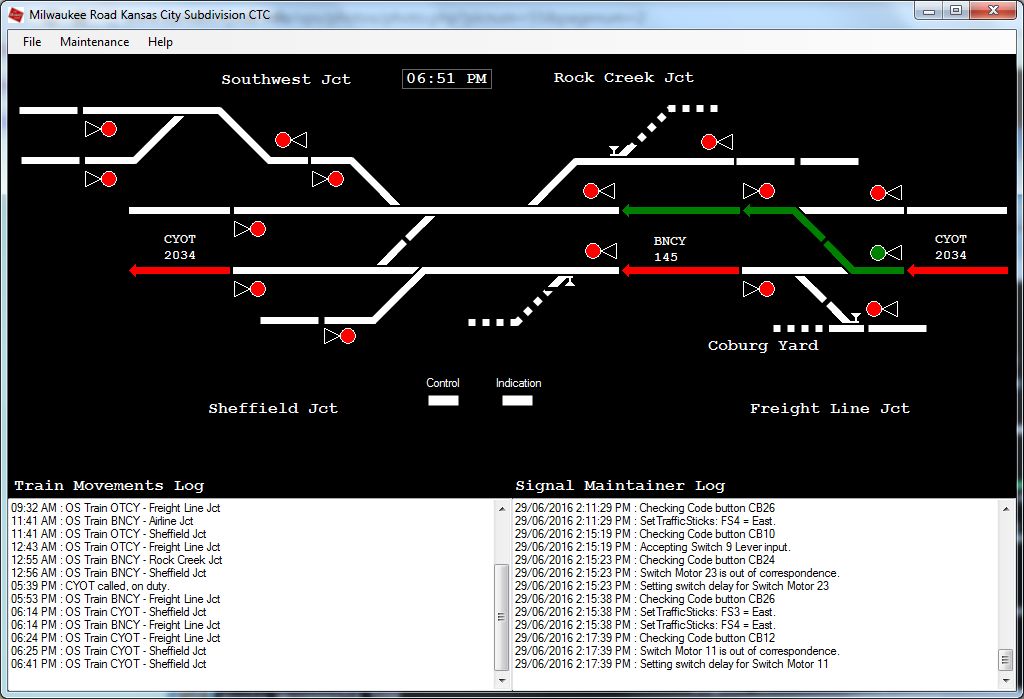The height and width of the screenshot is (699, 1024).
Task: Click the Signal Maintainer Log scrollbar thumb
Action: (x=1006, y=660)
